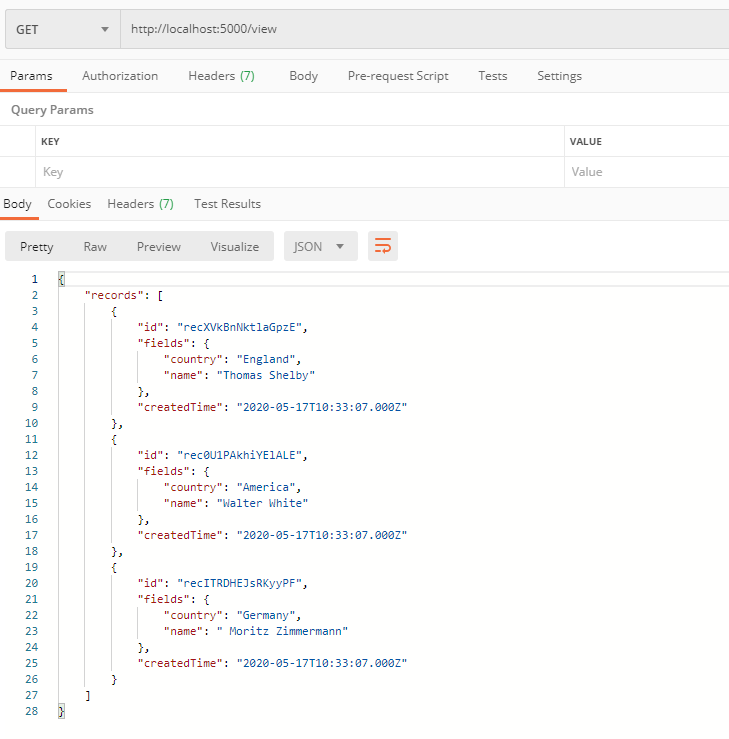The image size is (729, 739).
Task: Open the JSON format dropdown
Action: (320, 246)
